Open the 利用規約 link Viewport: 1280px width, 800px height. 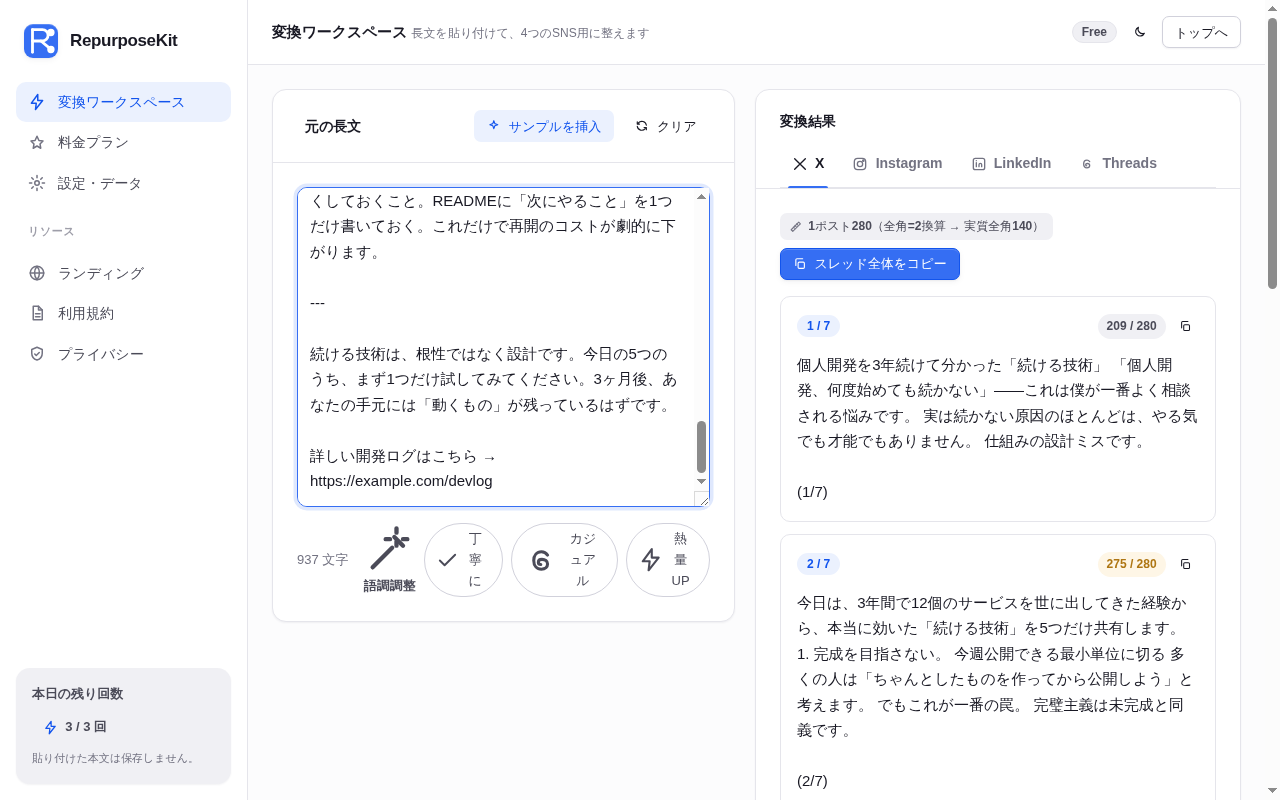[x=123, y=314]
